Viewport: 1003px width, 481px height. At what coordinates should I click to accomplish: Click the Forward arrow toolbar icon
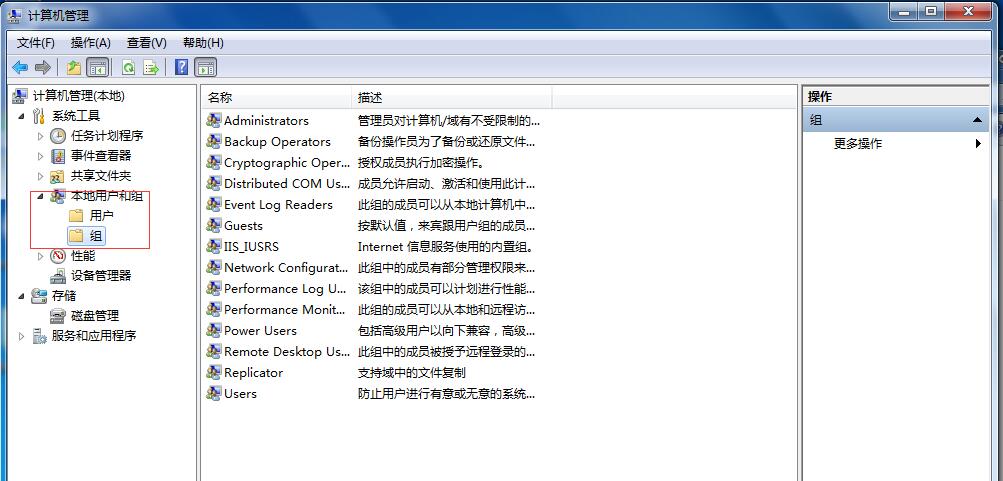click(43, 67)
